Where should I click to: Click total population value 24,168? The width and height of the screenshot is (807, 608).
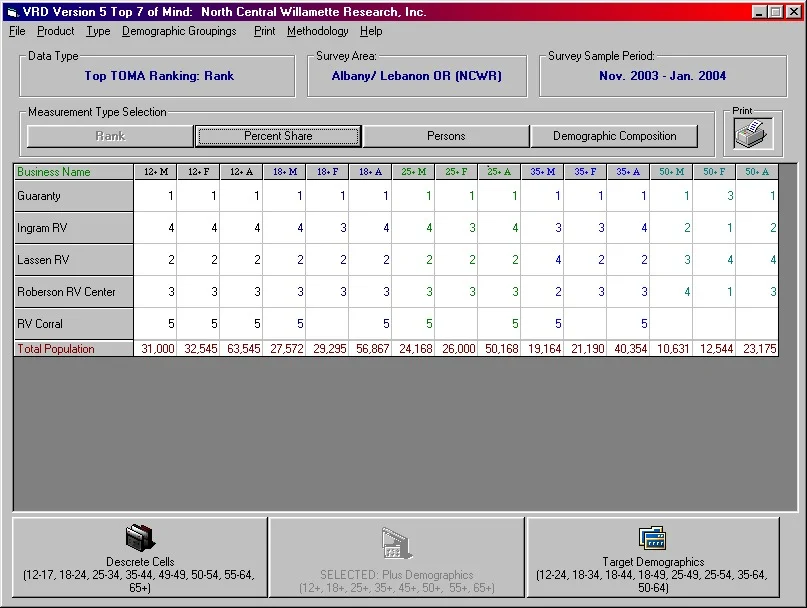click(x=413, y=349)
